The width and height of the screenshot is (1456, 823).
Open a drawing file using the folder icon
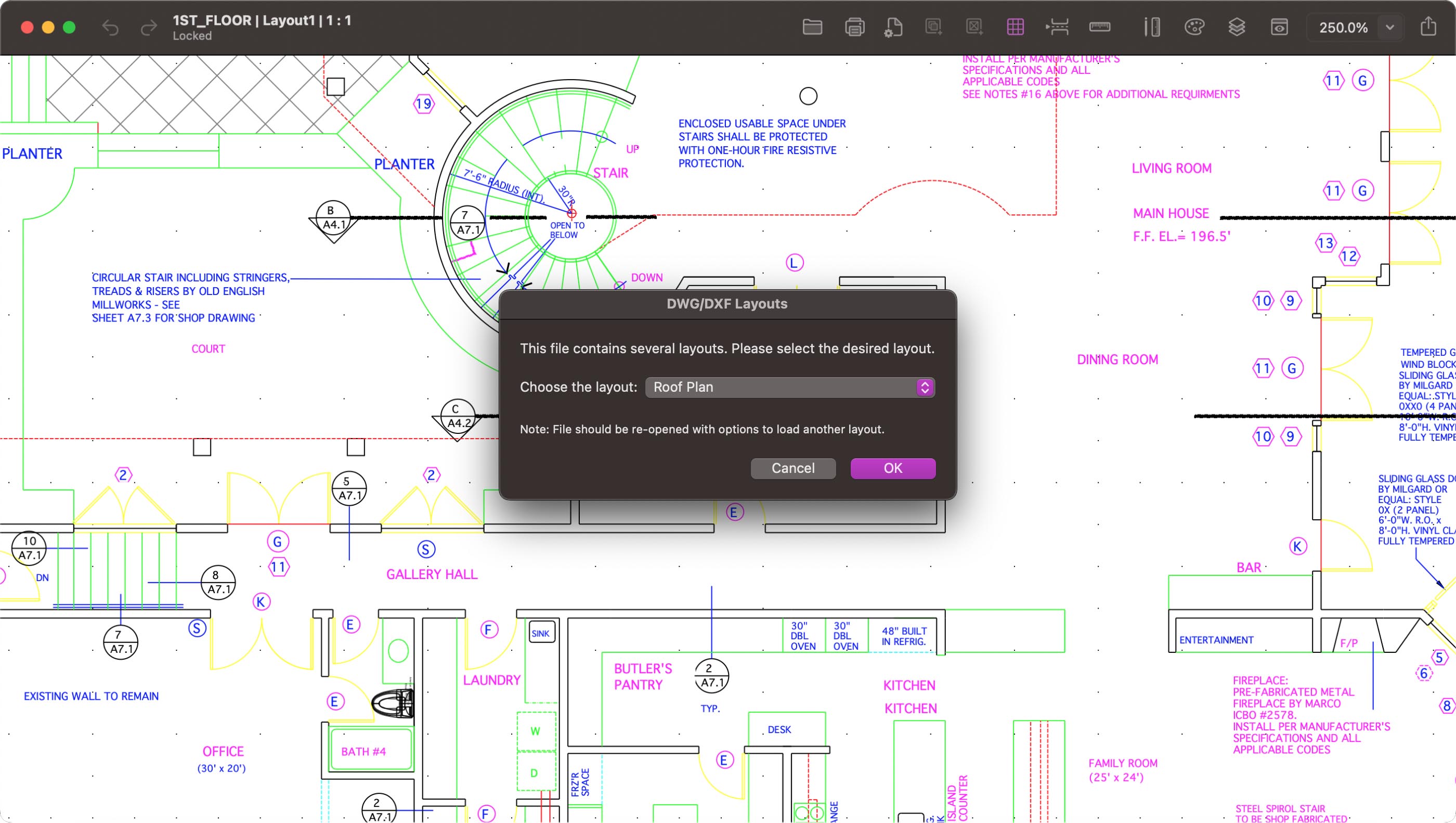click(812, 27)
